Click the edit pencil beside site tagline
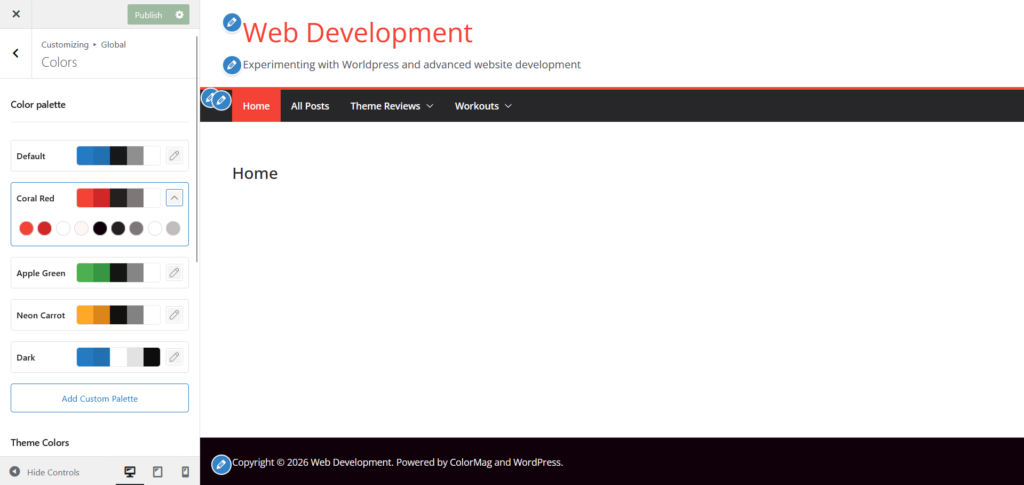The image size is (1024, 485). pos(232,65)
